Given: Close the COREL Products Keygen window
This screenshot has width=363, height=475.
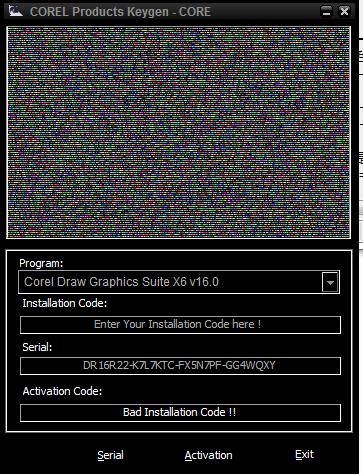Looking at the screenshot, I should 344,12.
